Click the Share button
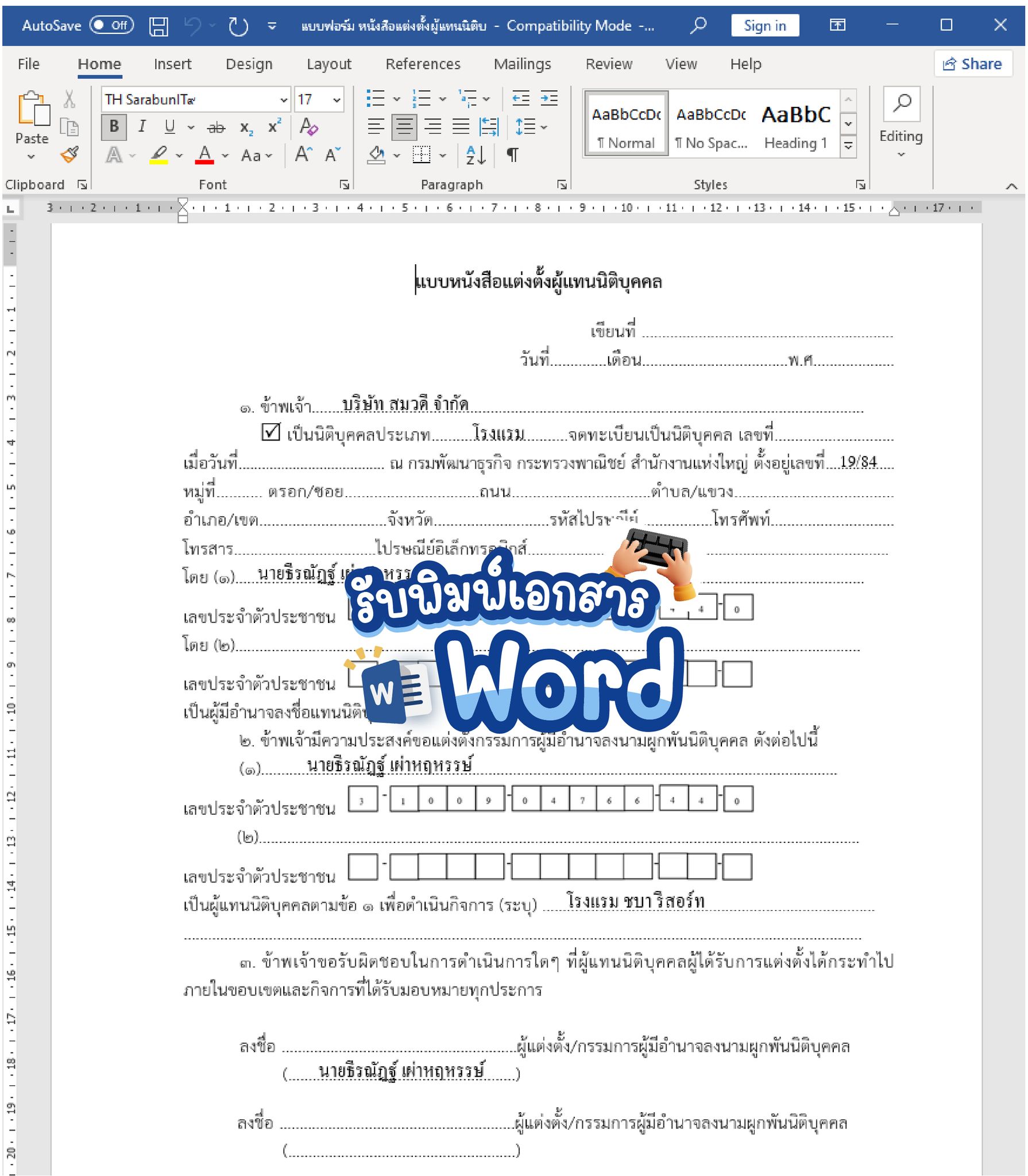Viewport: 1028px width, 1176px height. [972, 64]
